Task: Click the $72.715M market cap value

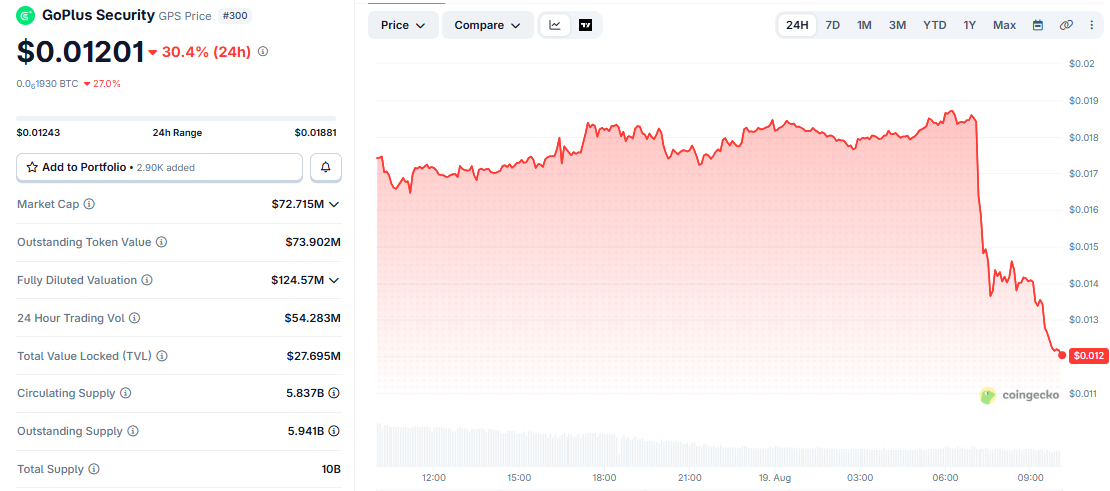Action: [297, 204]
